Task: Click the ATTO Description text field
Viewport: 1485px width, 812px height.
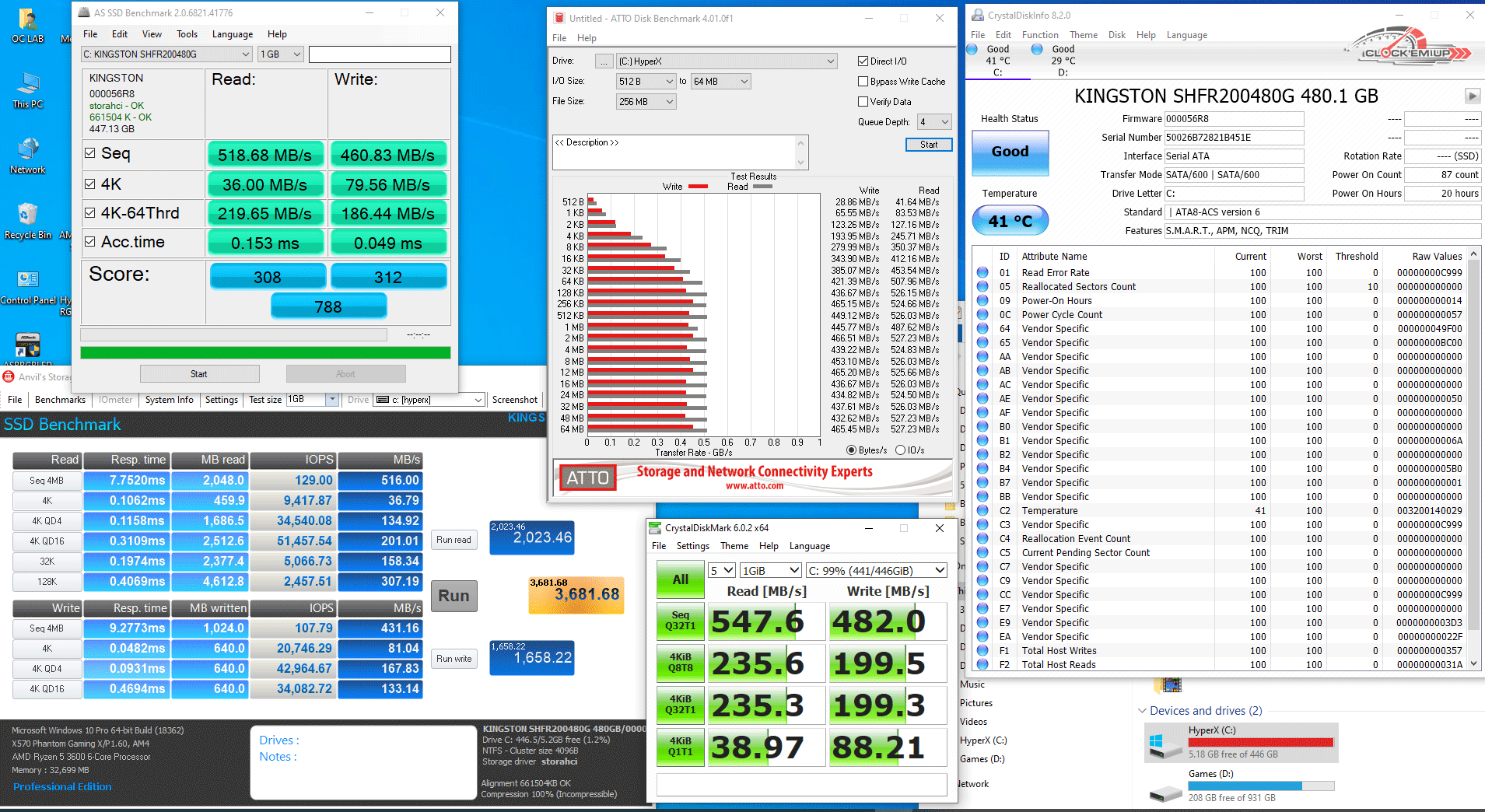Action: [x=674, y=152]
